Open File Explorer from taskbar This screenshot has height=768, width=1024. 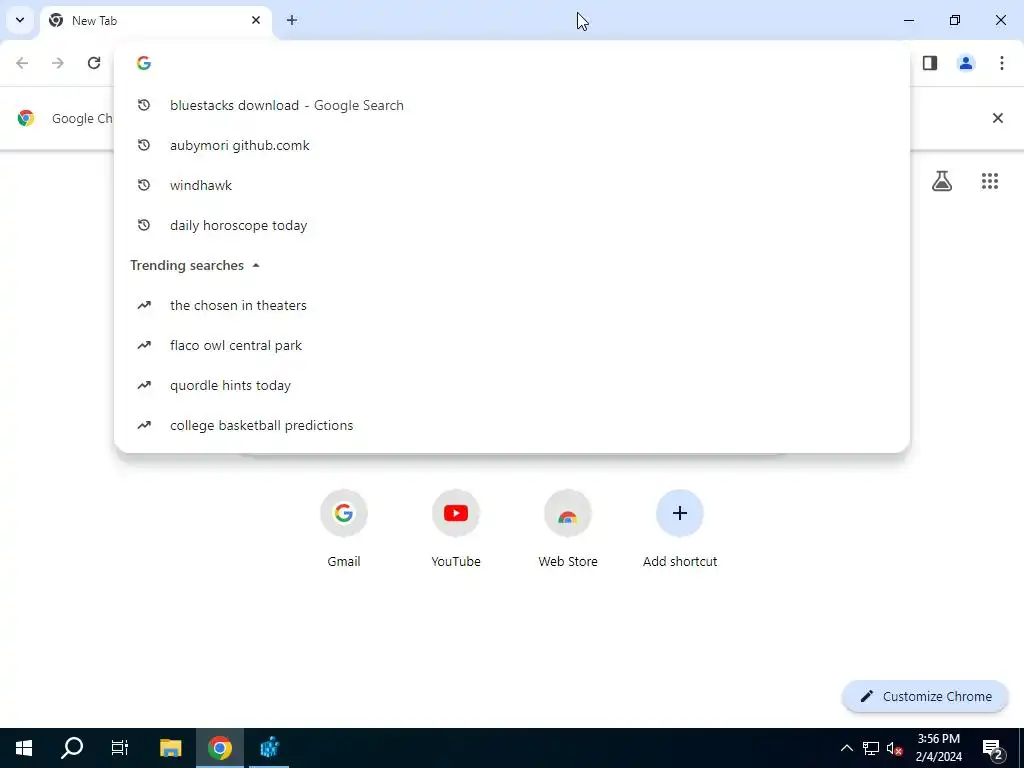(x=170, y=748)
